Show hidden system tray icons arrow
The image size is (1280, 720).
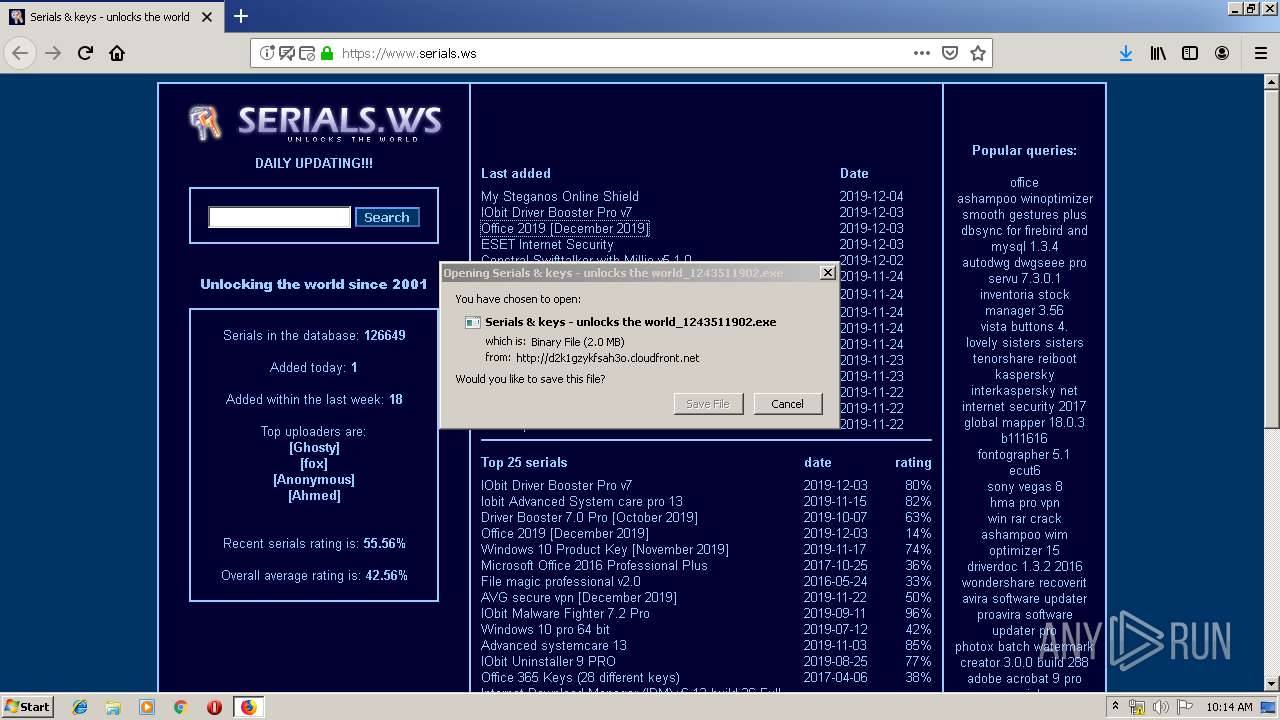click(1116, 707)
